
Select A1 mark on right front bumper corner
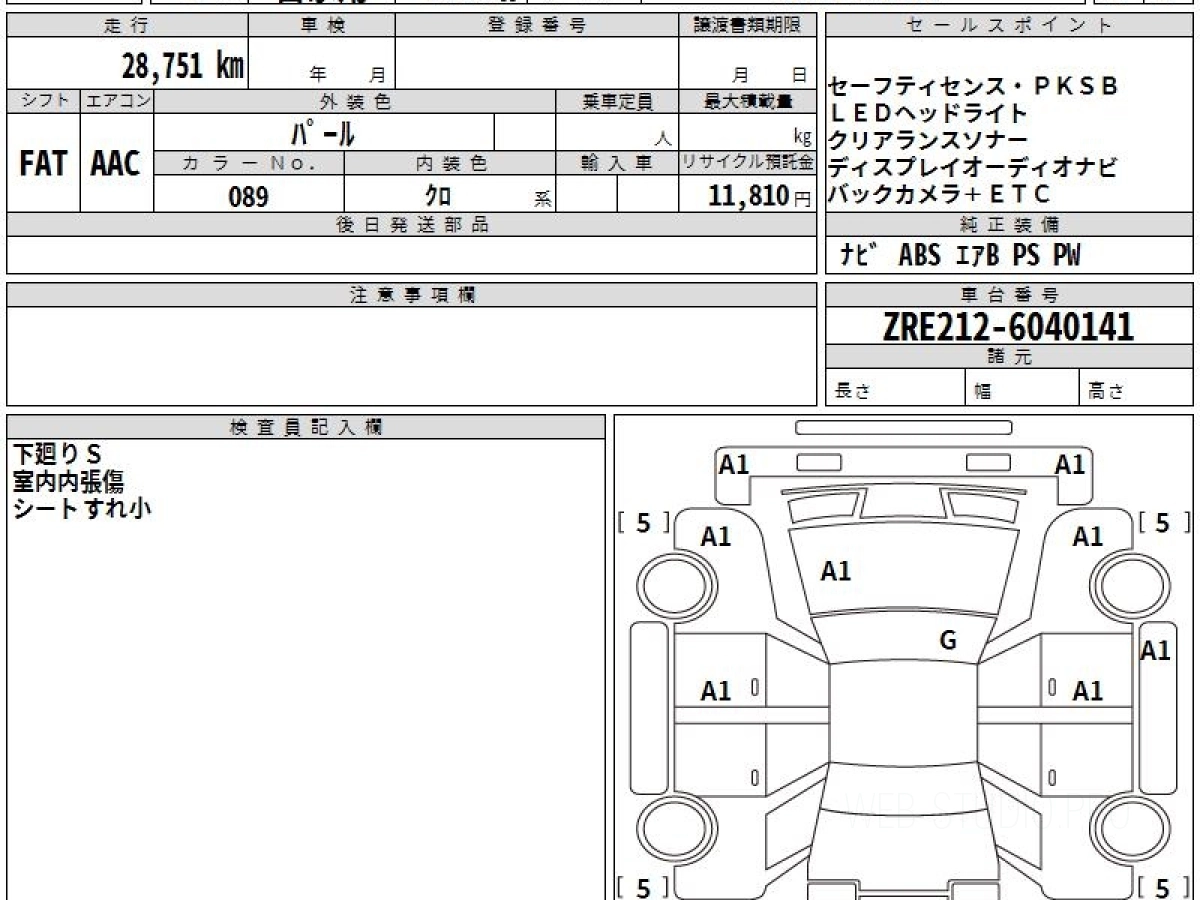pos(1070,464)
